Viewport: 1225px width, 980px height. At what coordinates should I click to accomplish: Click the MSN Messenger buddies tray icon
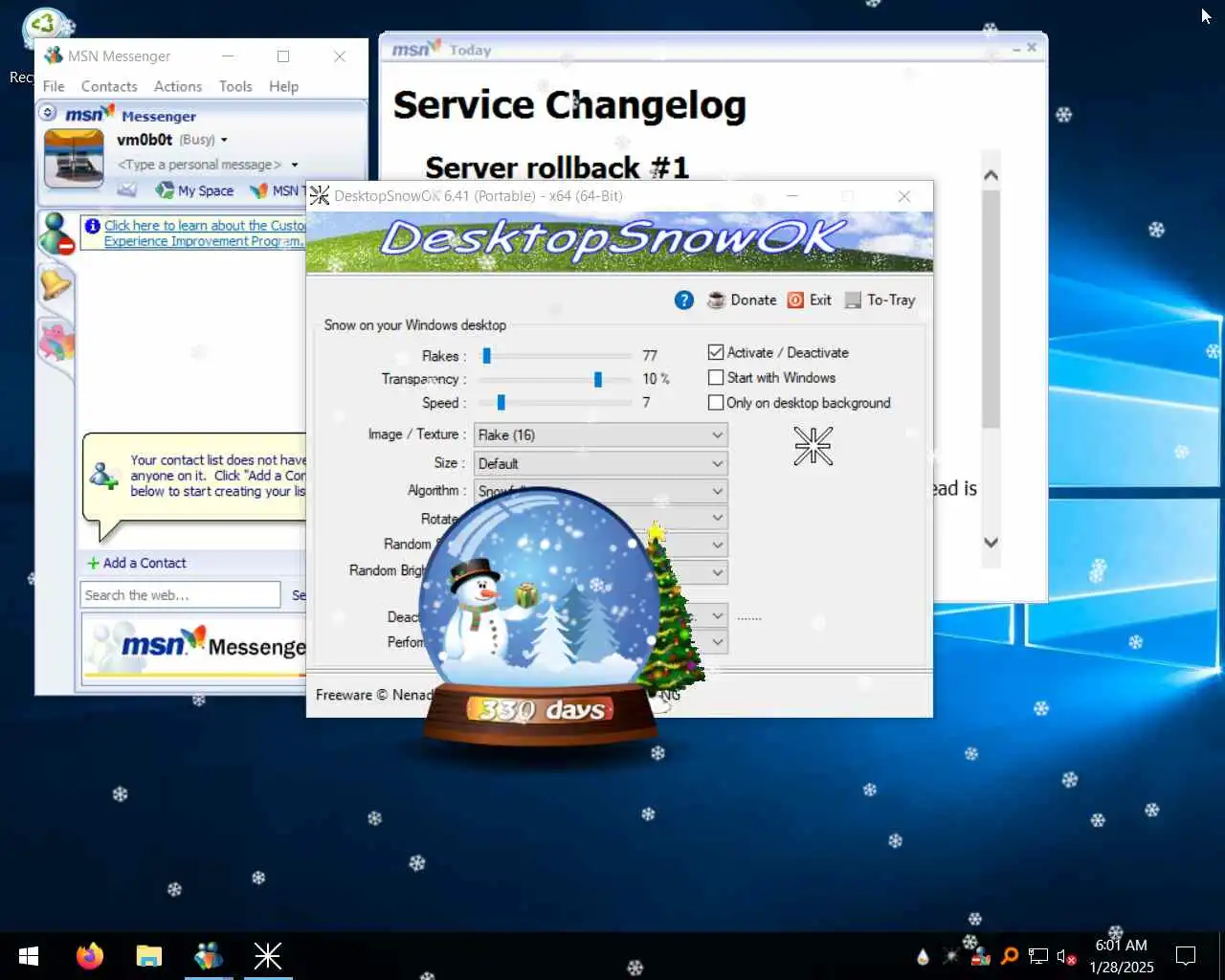tap(980, 955)
